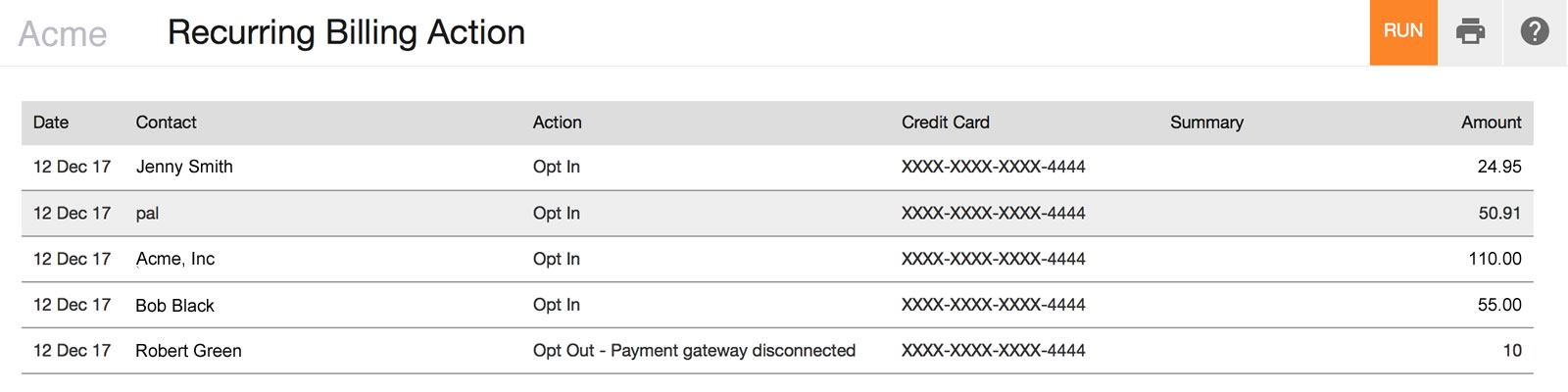Click the Opt Out payment gateway disconnected action
This screenshot has width=1568, height=392.
pyautogui.click(x=694, y=351)
